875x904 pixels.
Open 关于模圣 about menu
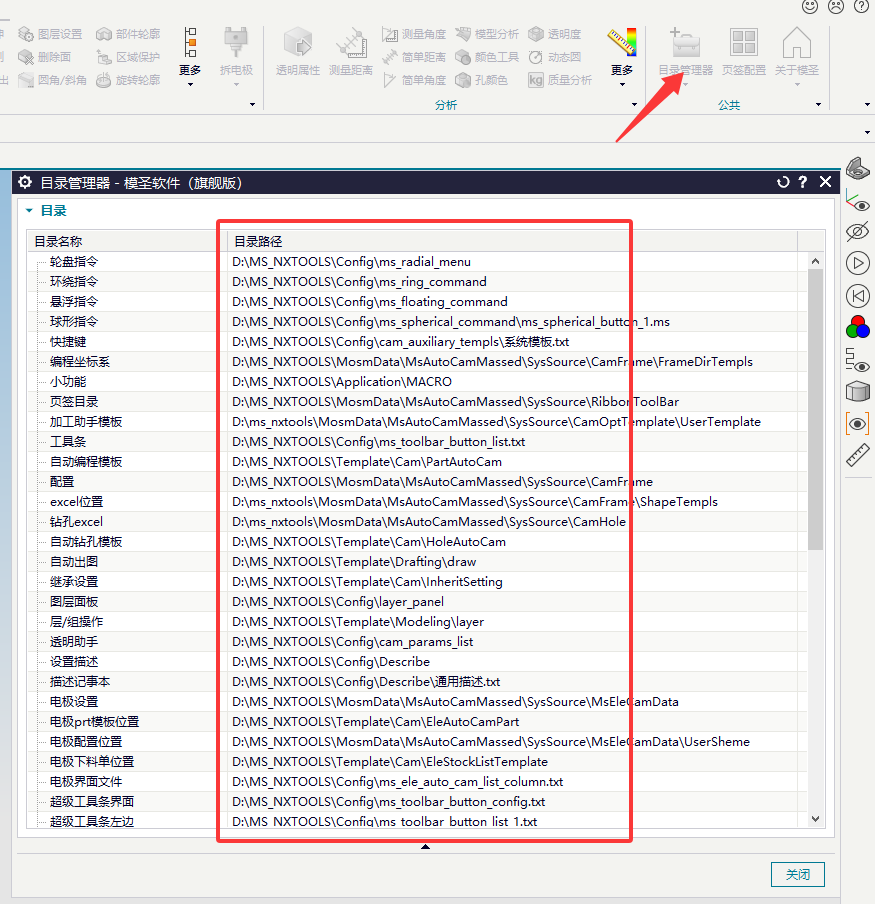click(x=797, y=52)
